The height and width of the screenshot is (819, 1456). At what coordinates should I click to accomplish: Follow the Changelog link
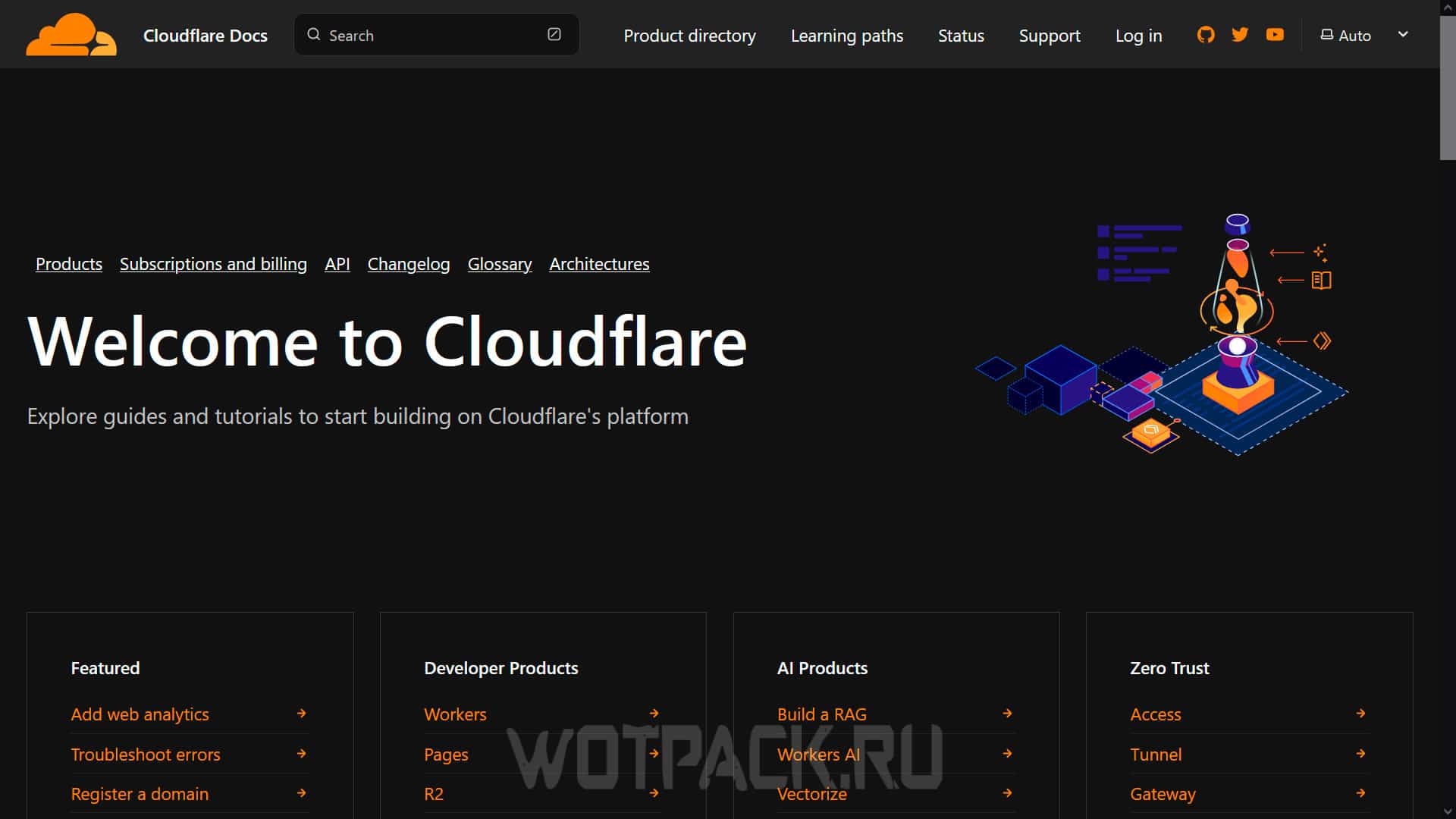point(409,264)
